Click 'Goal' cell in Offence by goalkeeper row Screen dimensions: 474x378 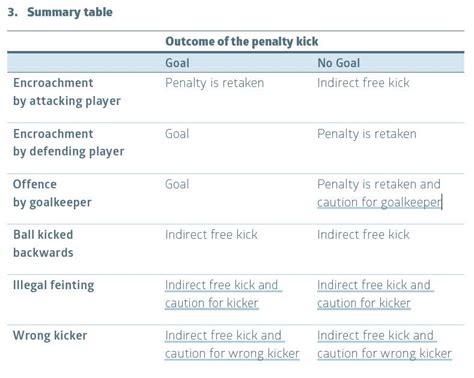177,184
